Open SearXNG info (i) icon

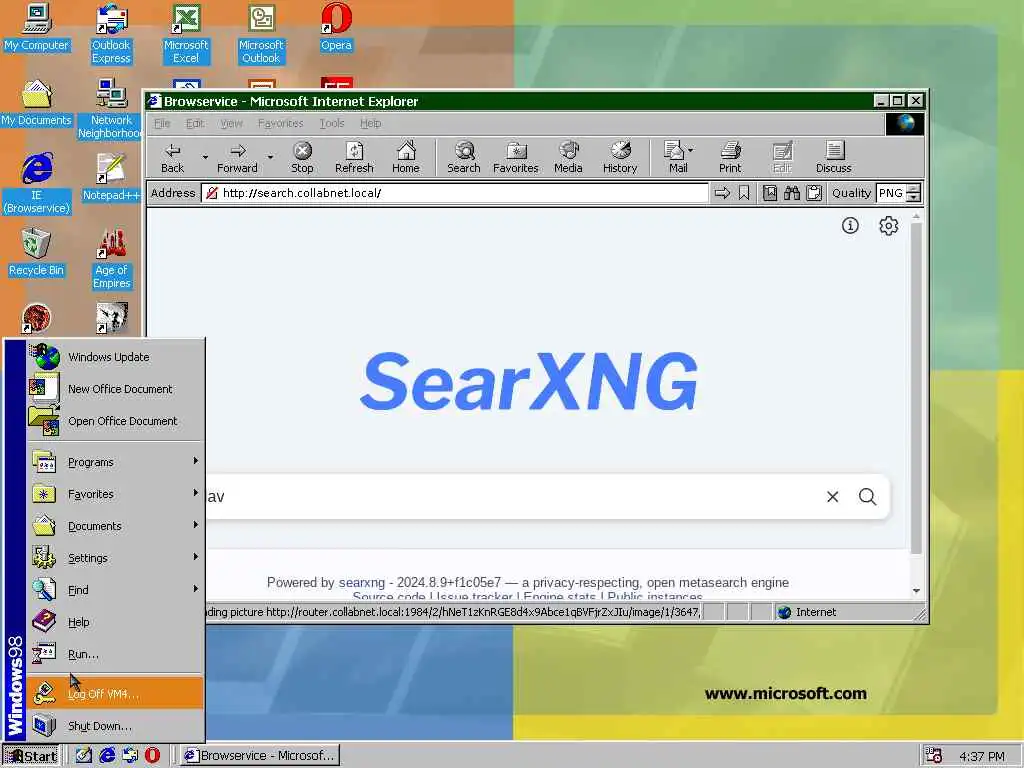[x=850, y=225]
